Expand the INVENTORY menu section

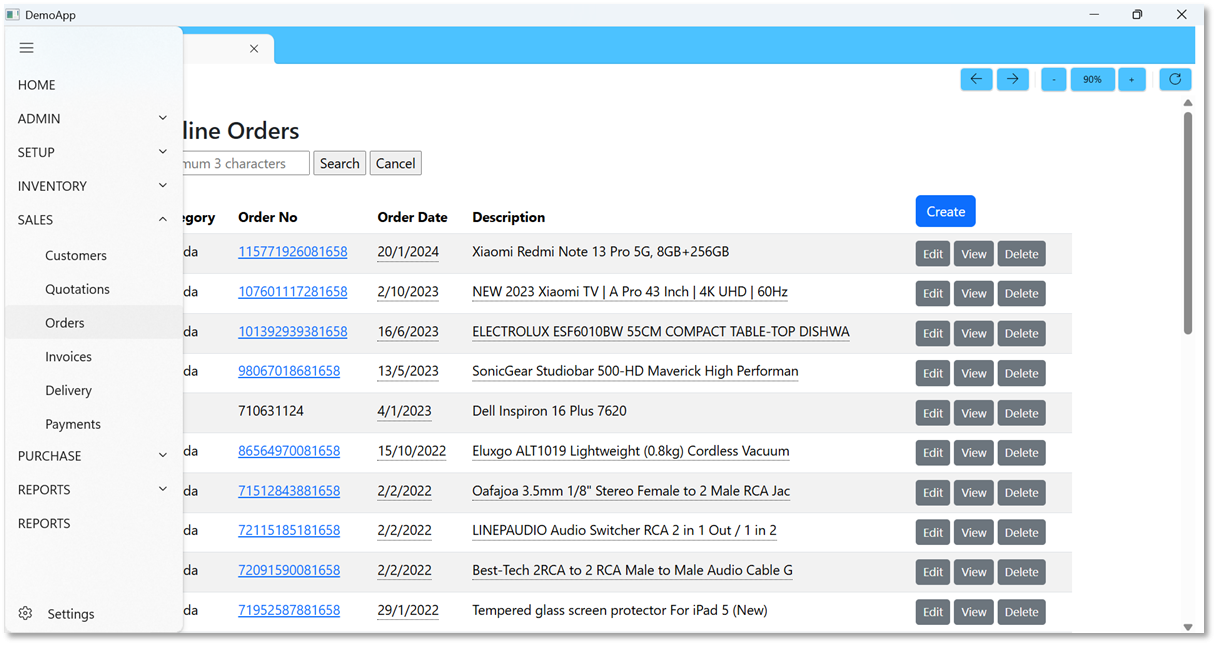click(92, 186)
